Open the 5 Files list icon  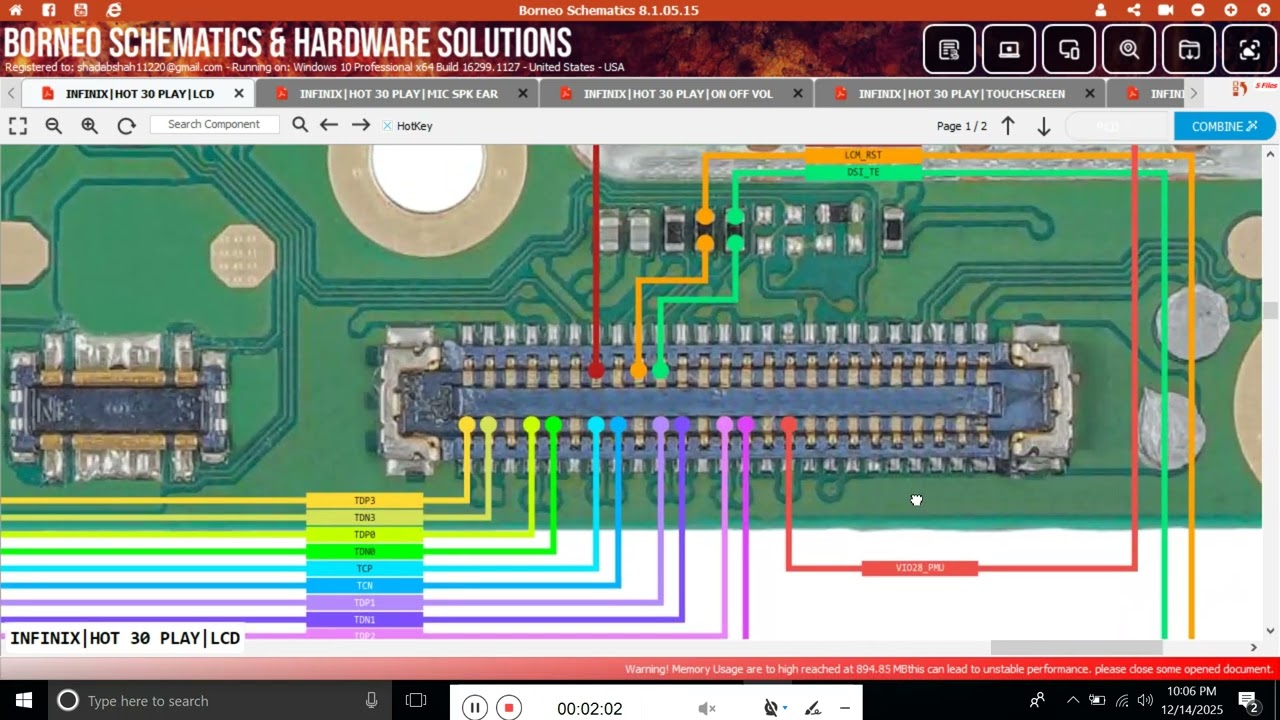pos(1254,90)
